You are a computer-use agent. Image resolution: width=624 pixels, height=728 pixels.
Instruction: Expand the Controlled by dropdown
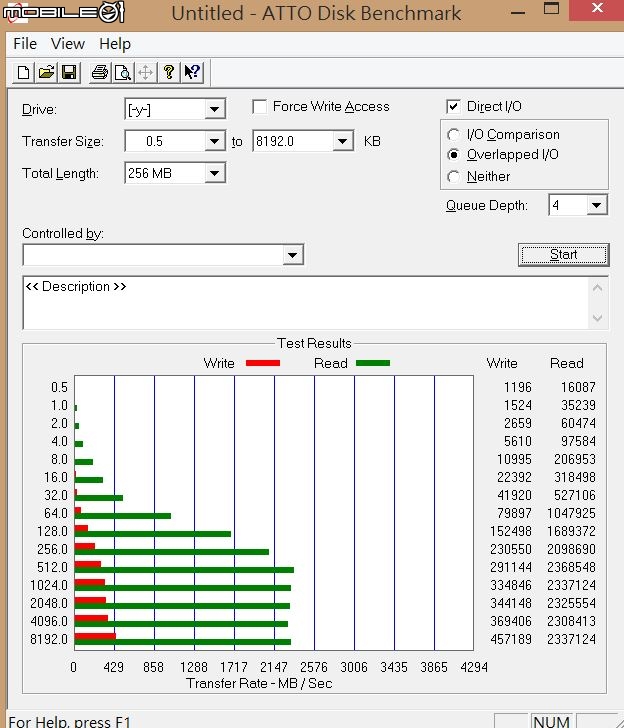click(x=292, y=255)
